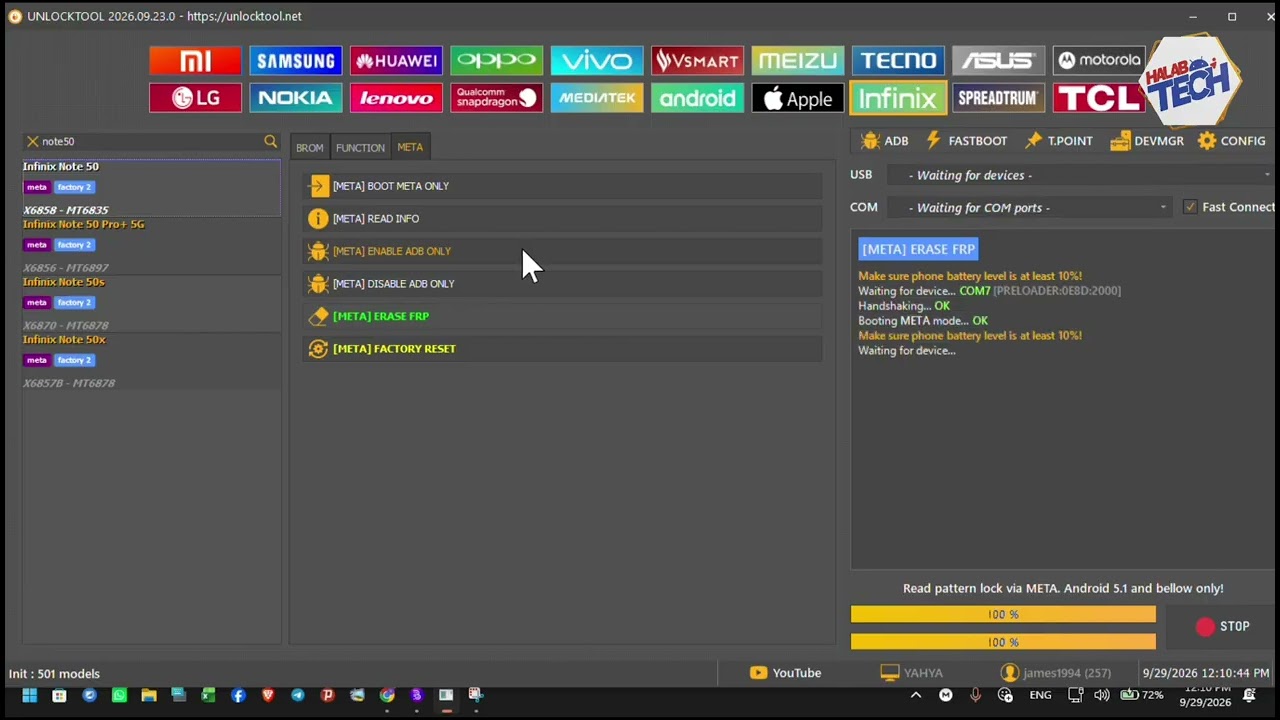The height and width of the screenshot is (720, 1280).
Task: Open the Windows Start menu
Action: point(29,695)
